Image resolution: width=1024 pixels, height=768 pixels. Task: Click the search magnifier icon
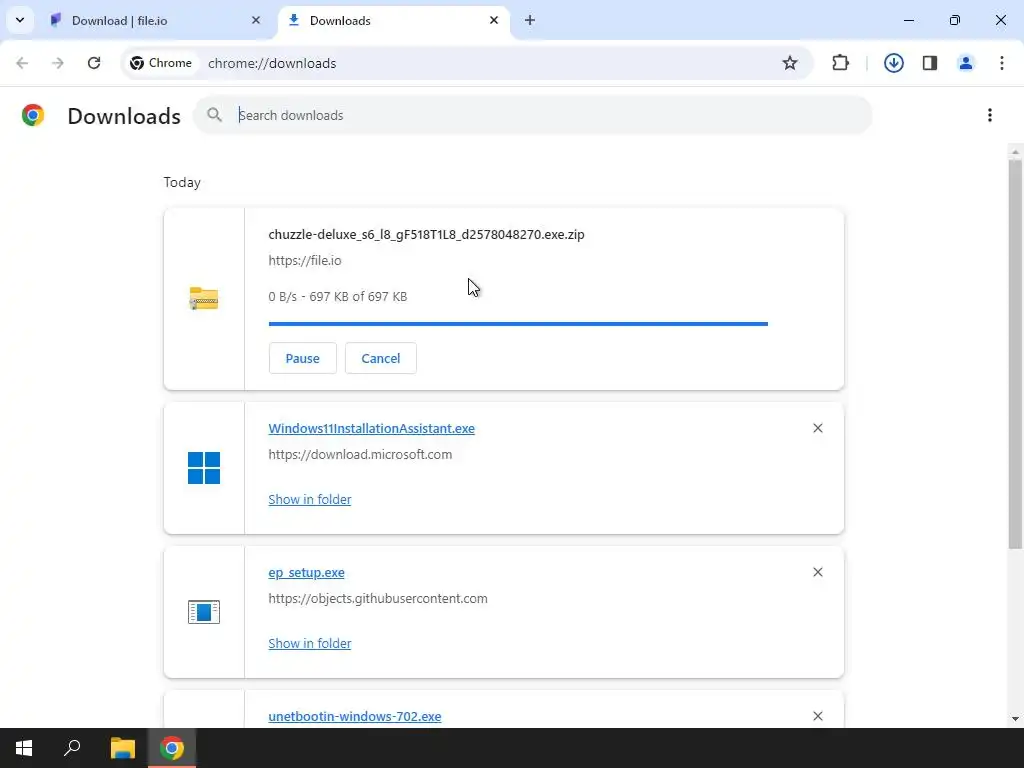click(x=214, y=115)
